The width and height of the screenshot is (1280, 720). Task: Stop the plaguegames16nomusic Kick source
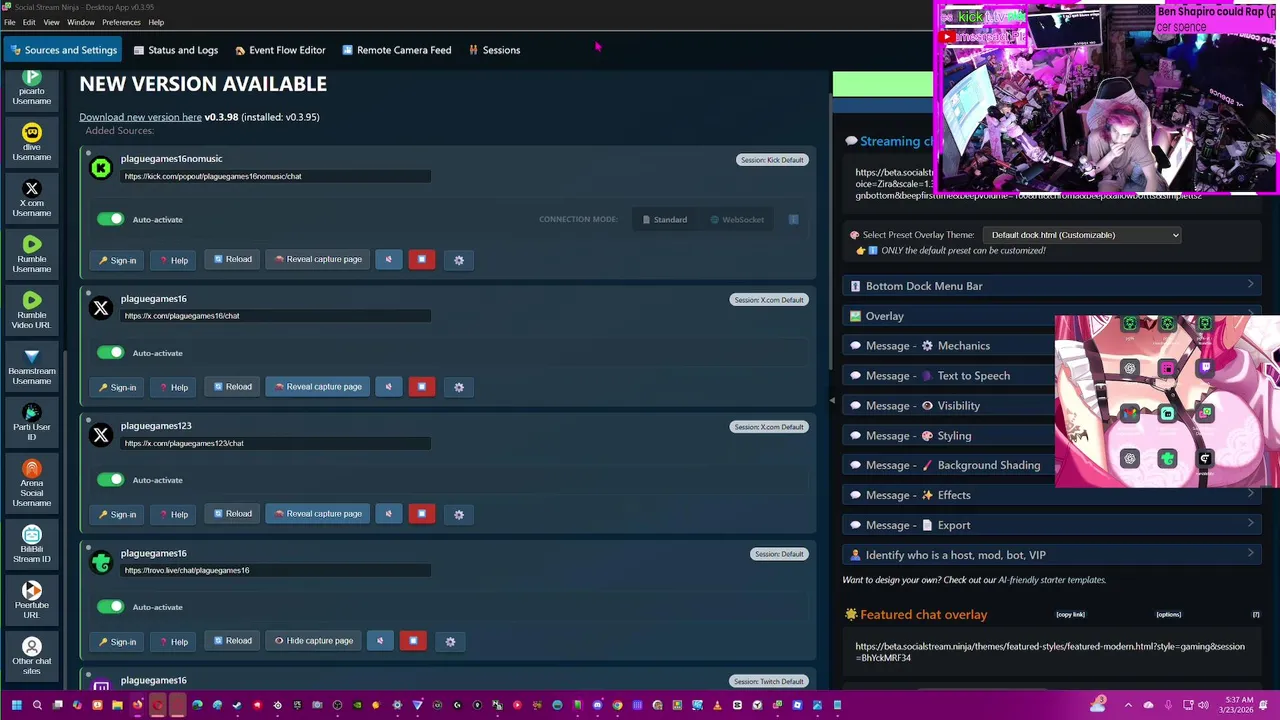pyautogui.click(x=422, y=260)
